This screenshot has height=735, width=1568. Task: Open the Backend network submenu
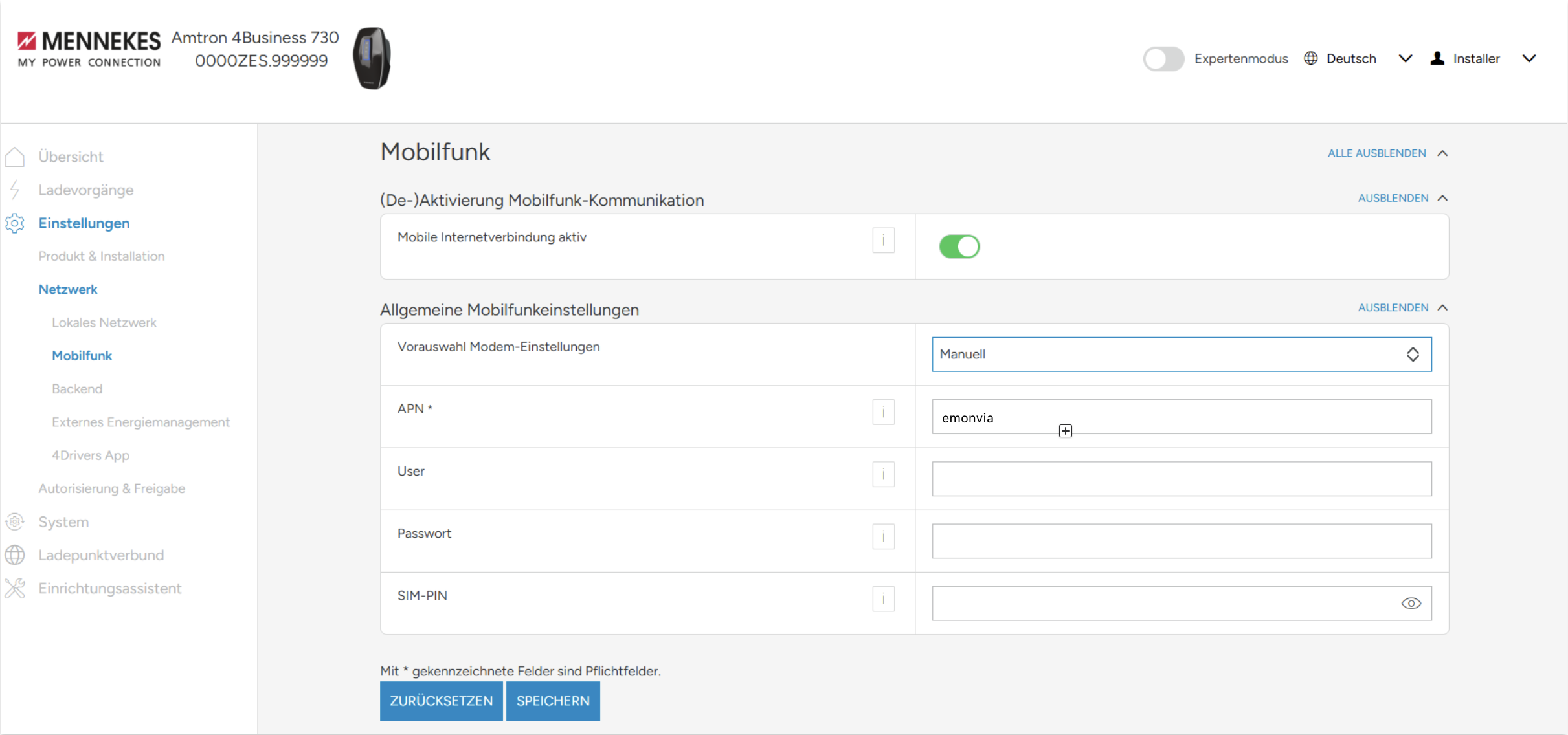[77, 389]
